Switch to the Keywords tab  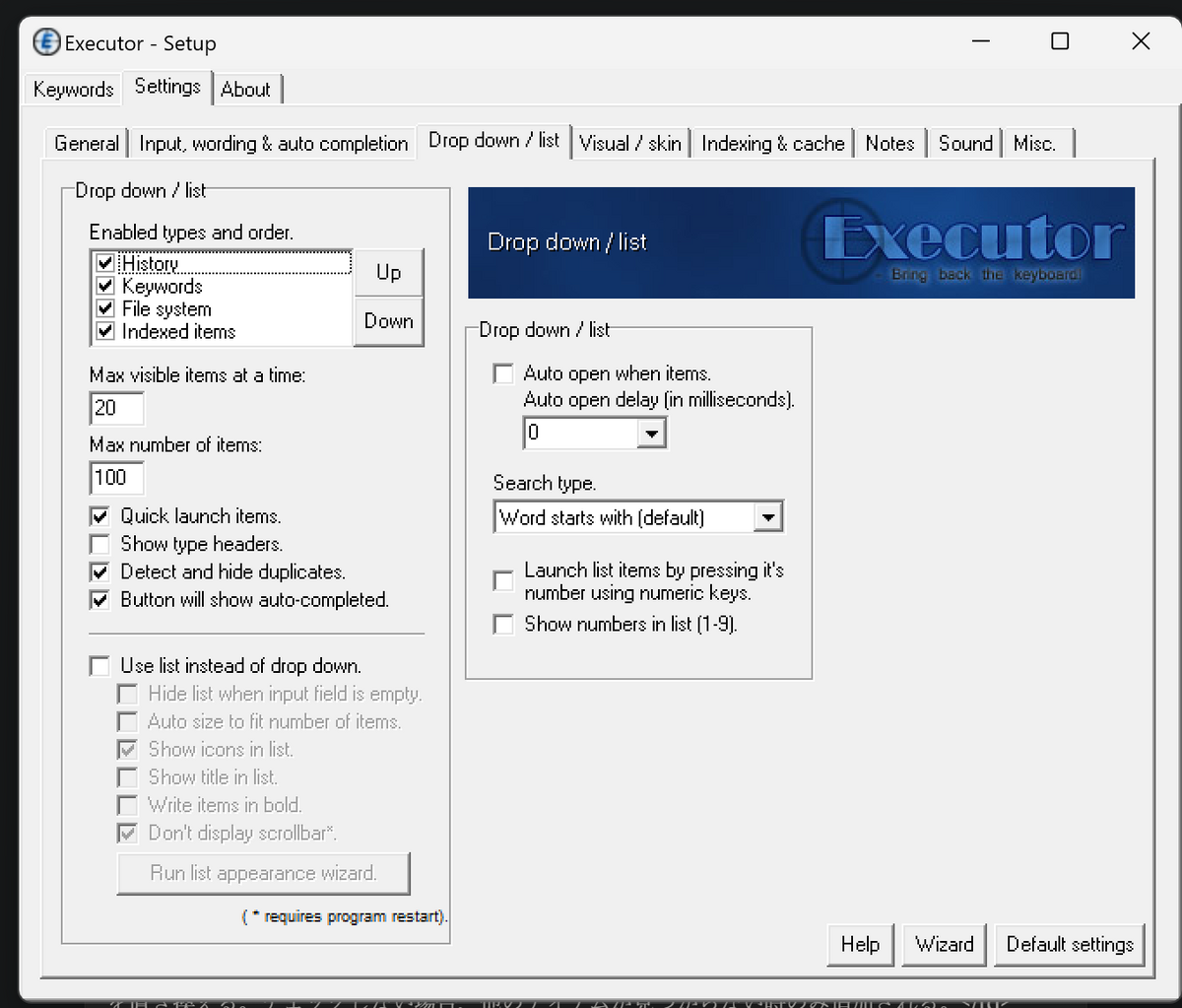tap(74, 89)
